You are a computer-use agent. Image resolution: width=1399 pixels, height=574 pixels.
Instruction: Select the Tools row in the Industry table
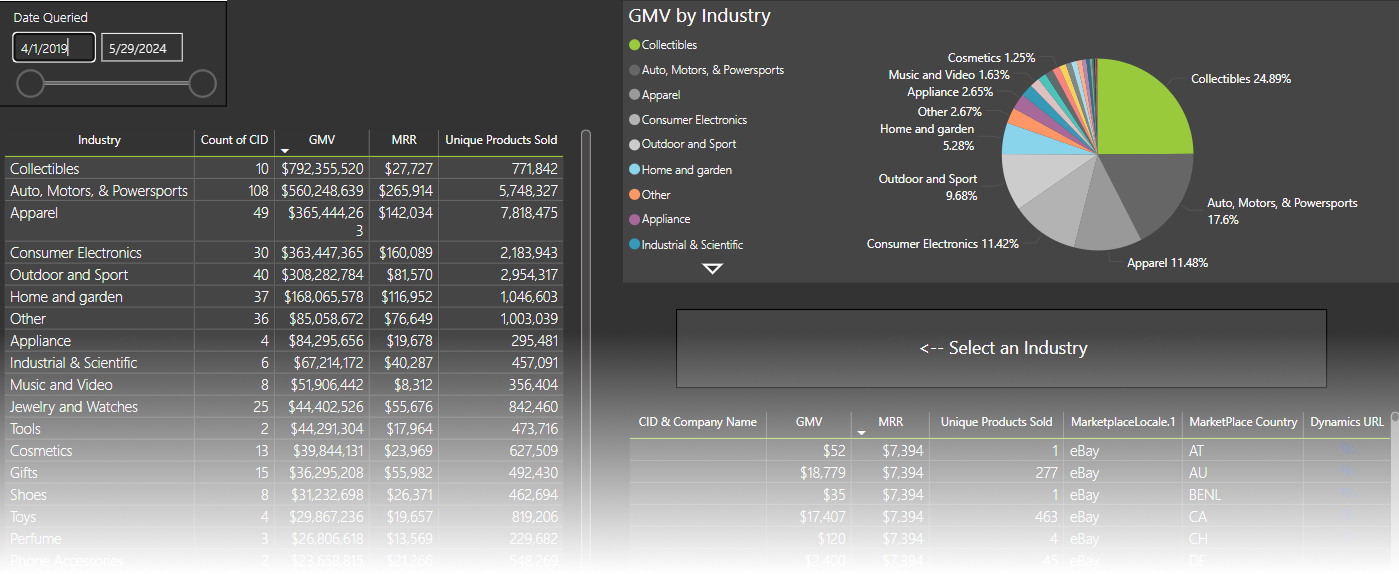coord(285,429)
